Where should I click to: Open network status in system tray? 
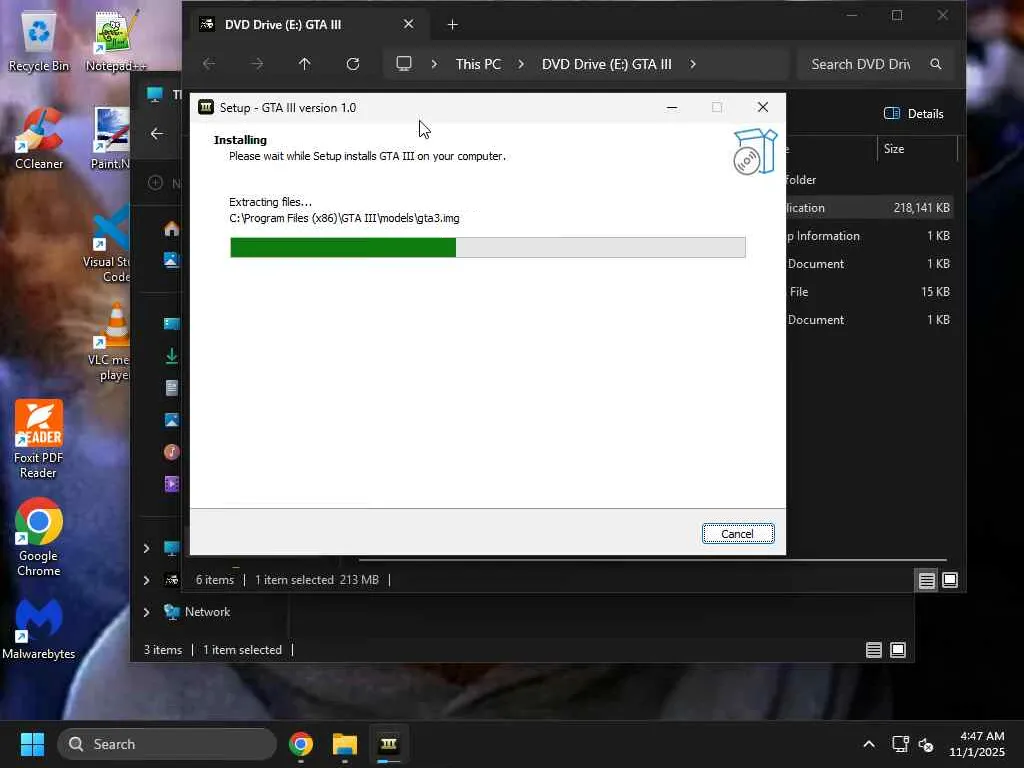click(901, 744)
